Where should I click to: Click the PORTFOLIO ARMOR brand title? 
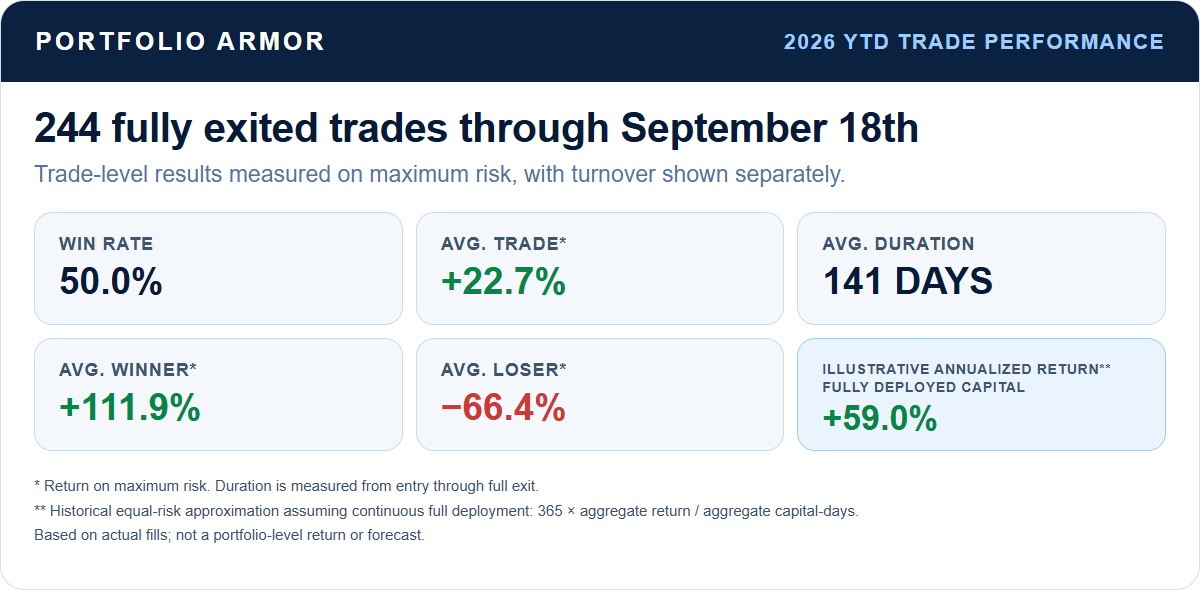click(180, 41)
